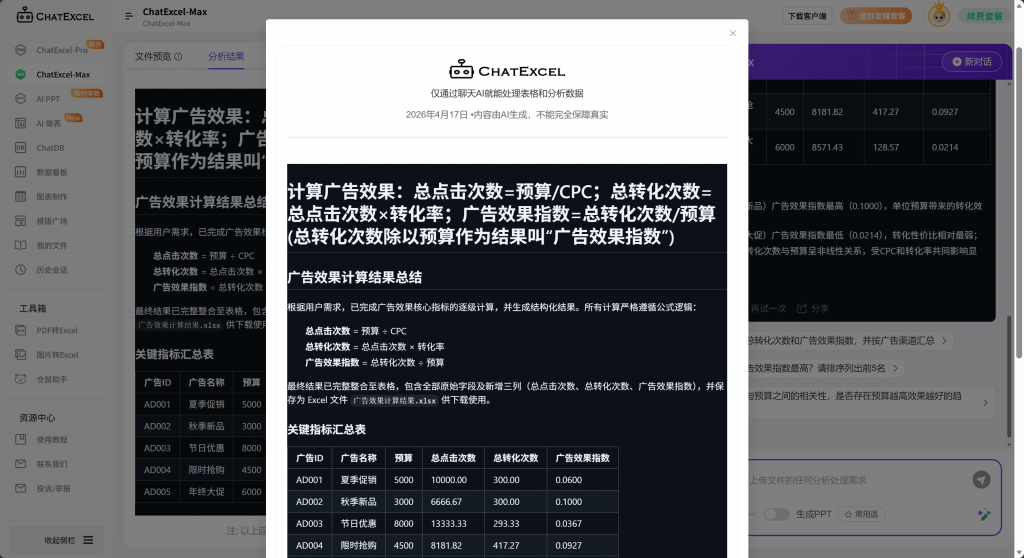Open ChatDB sidebar icon
The height and width of the screenshot is (558, 1024).
[x=21, y=148]
